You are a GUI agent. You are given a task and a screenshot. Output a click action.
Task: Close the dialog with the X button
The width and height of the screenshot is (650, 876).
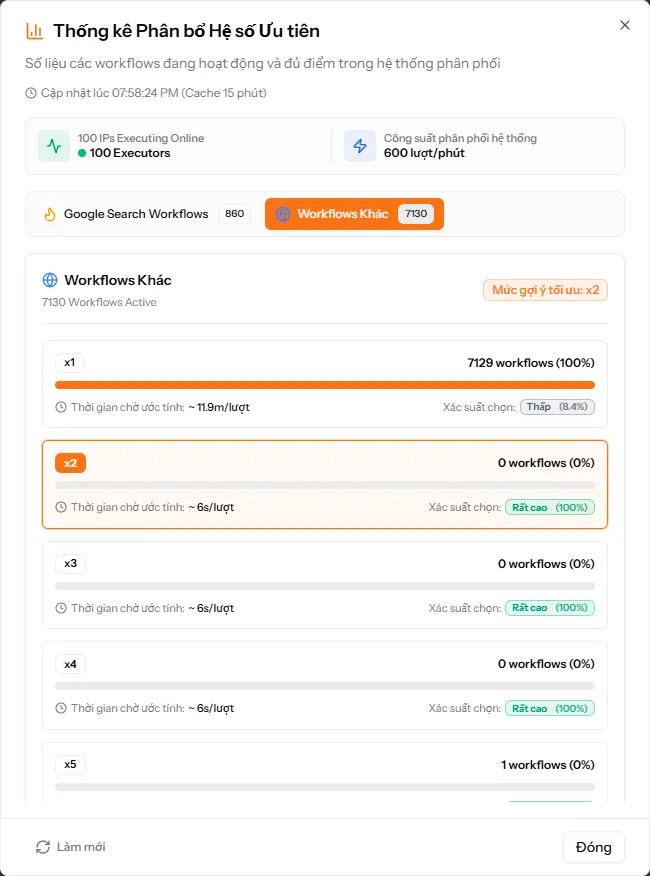click(x=625, y=25)
